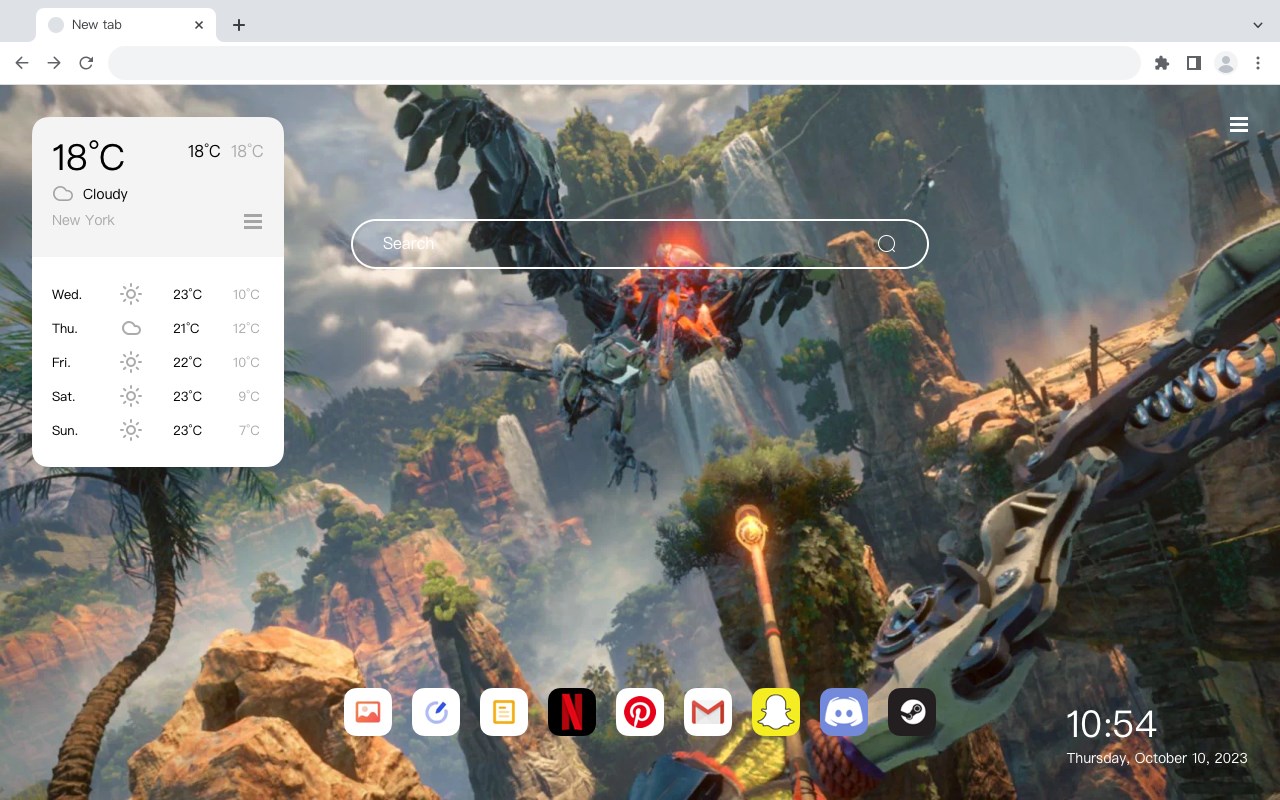1280x800 pixels.
Task: Click the large 18°C current temperature
Action: 88,157
